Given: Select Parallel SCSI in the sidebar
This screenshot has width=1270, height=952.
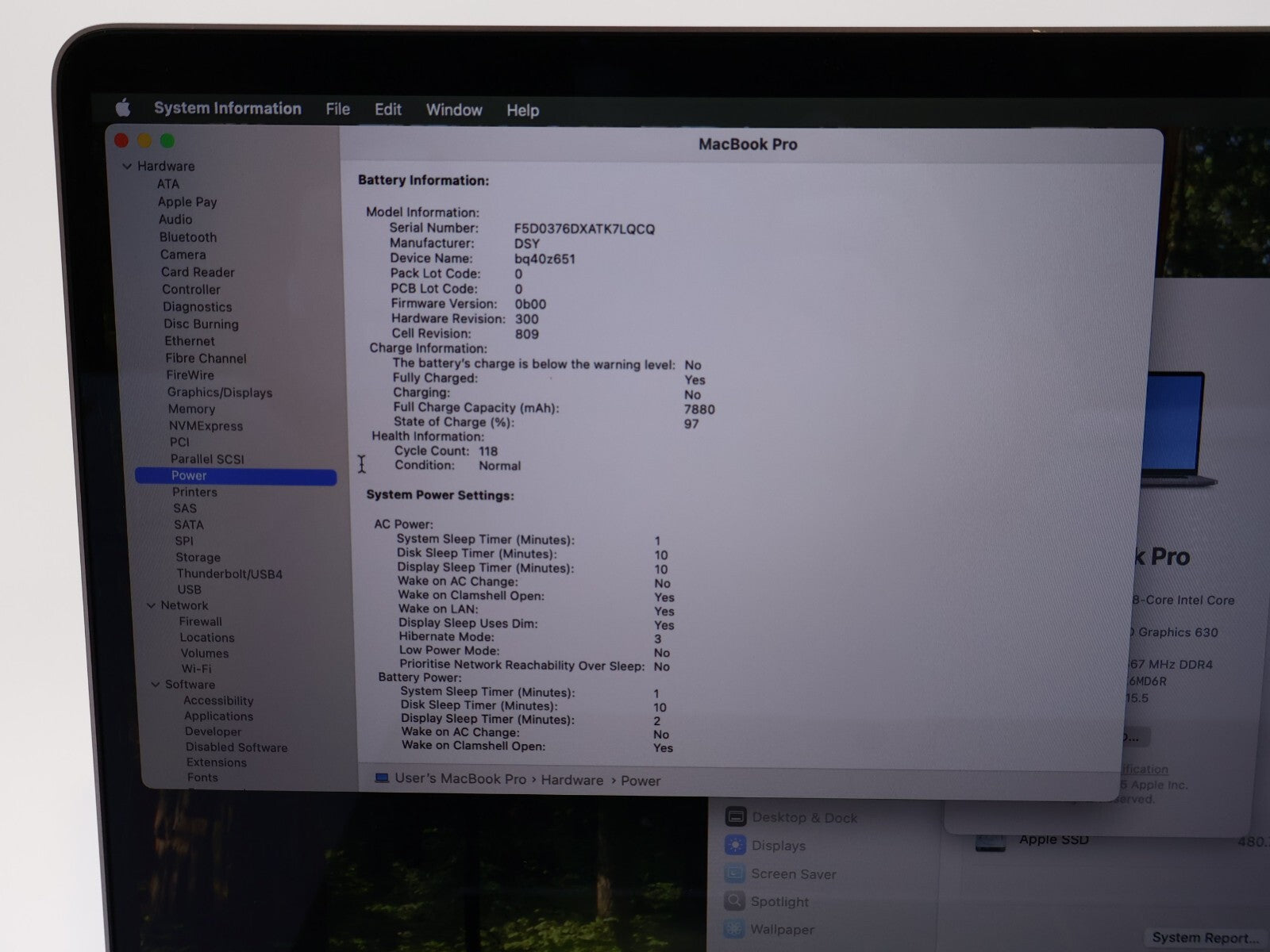Looking at the screenshot, I should (207, 459).
